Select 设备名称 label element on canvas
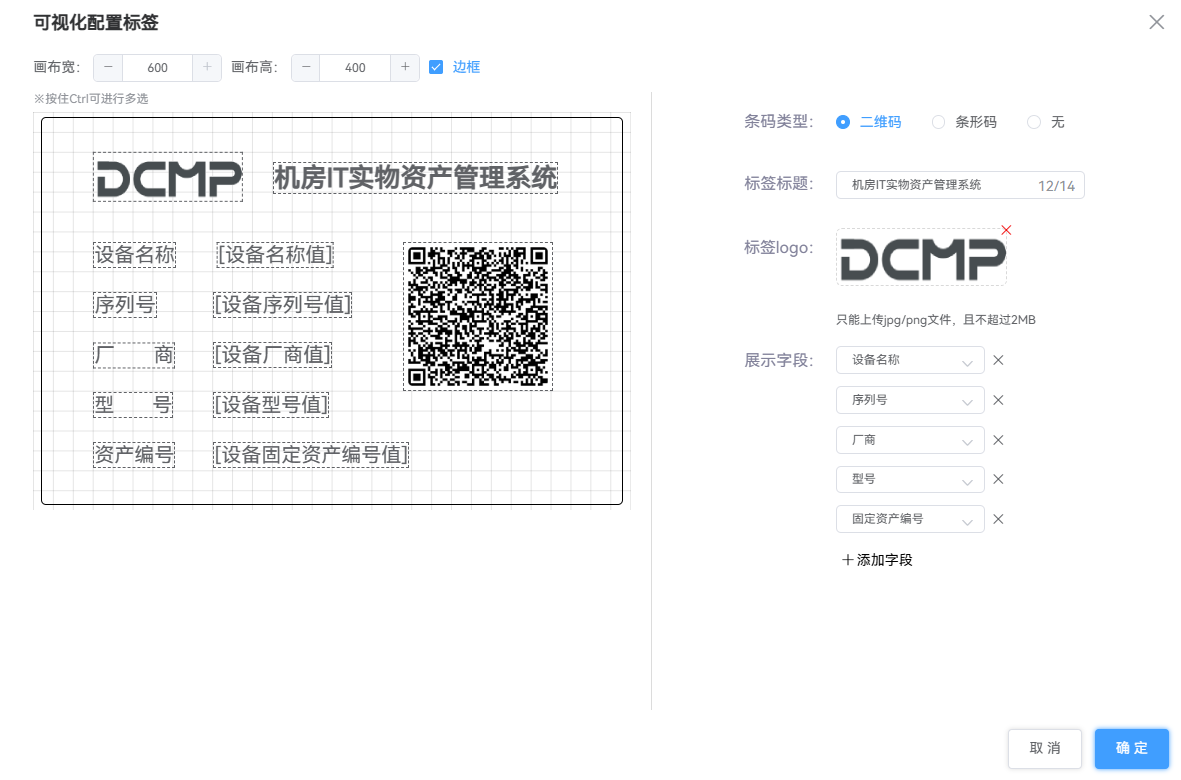The height and width of the screenshot is (780, 1181). click(x=134, y=254)
